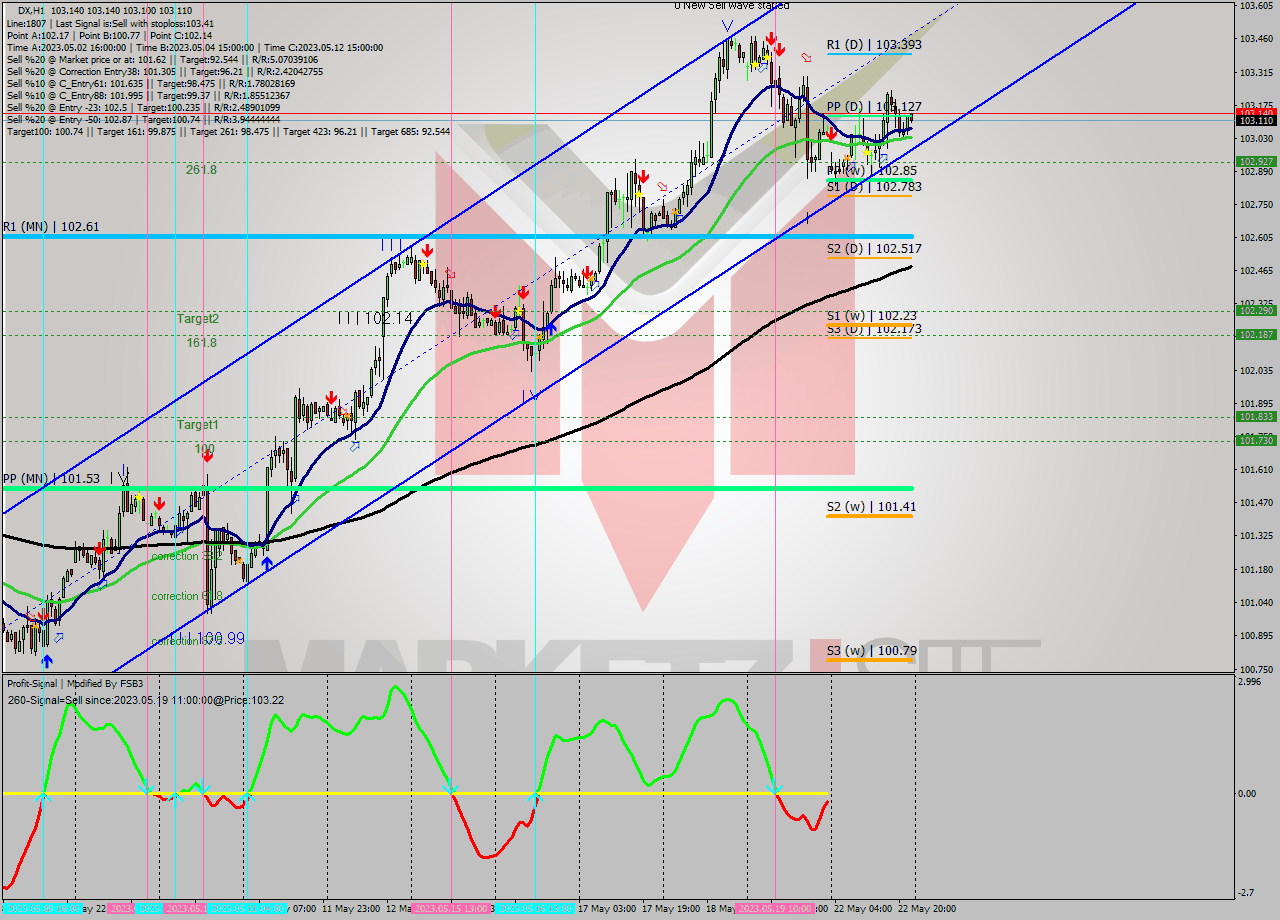1280x920 pixels.
Task: Click the 'S3 (w) | 100.79' support label
Action: point(871,651)
